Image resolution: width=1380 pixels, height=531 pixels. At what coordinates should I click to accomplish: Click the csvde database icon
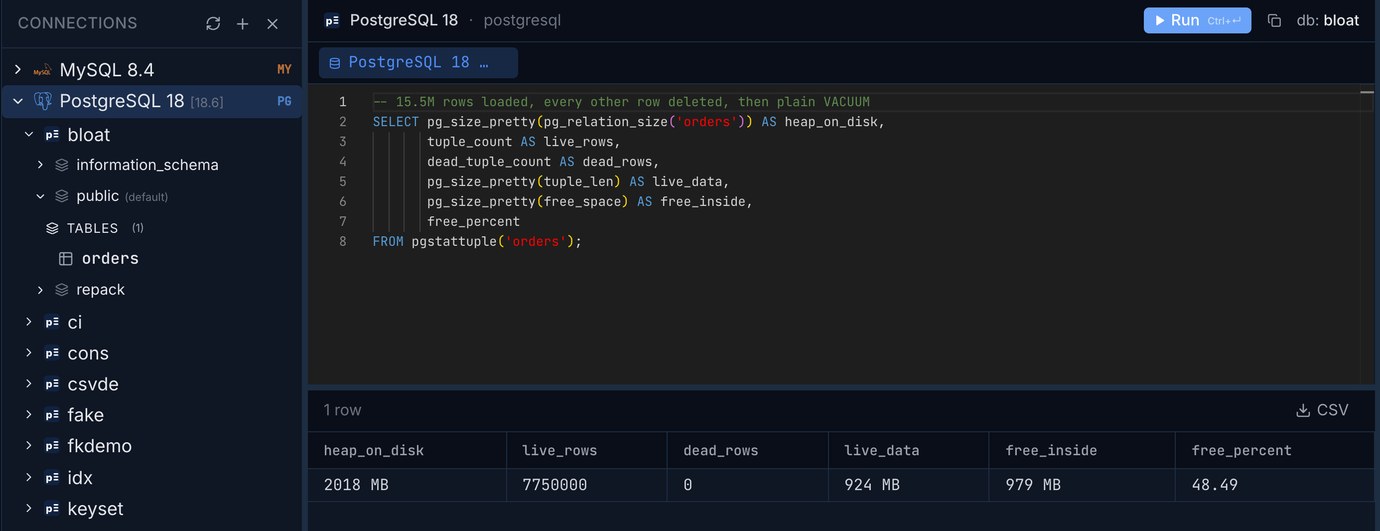coord(52,384)
